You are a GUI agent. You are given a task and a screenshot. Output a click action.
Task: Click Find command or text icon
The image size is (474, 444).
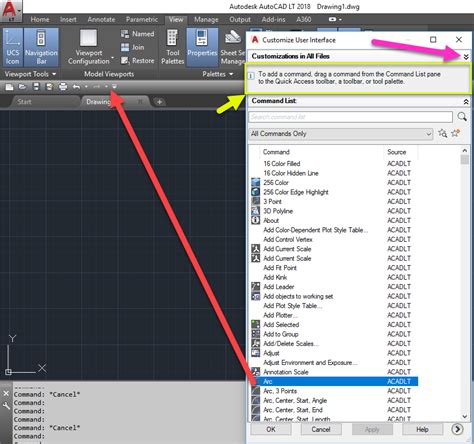442,133
